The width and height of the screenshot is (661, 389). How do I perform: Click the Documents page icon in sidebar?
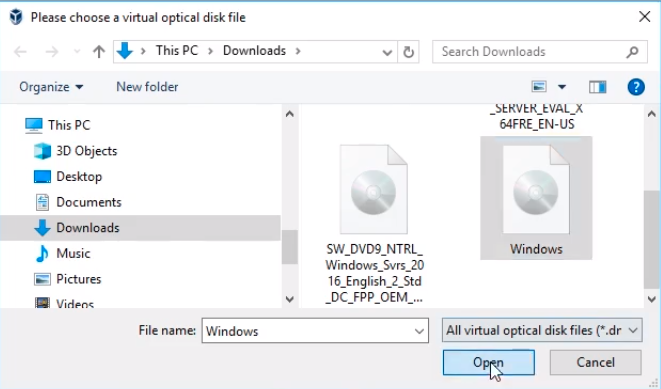pos(42,202)
